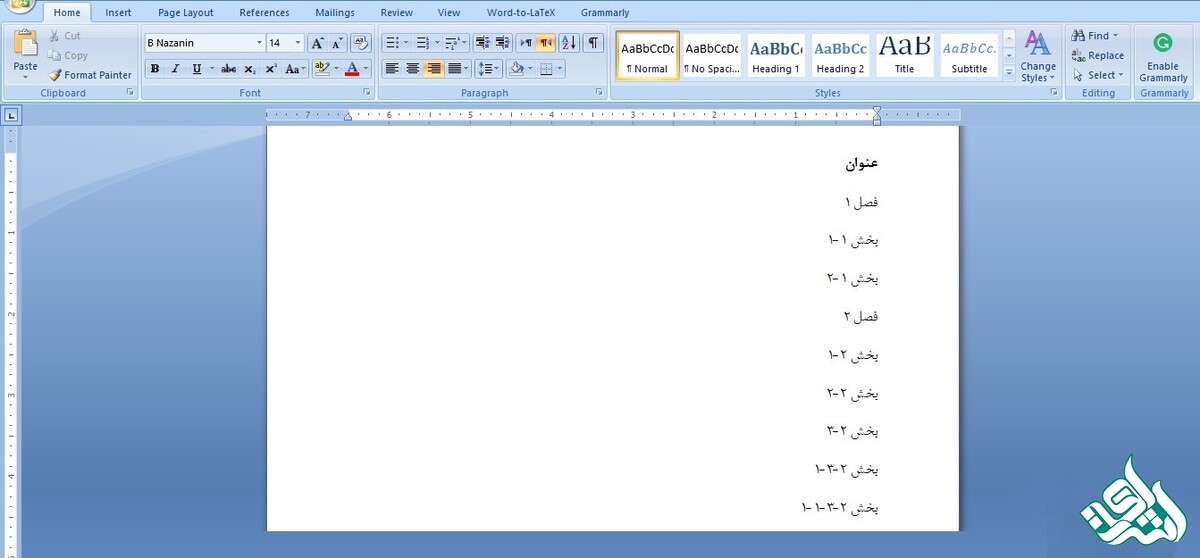Click the right indent marker on the ruler
The width and height of the screenshot is (1200, 558).
pyautogui.click(x=877, y=116)
